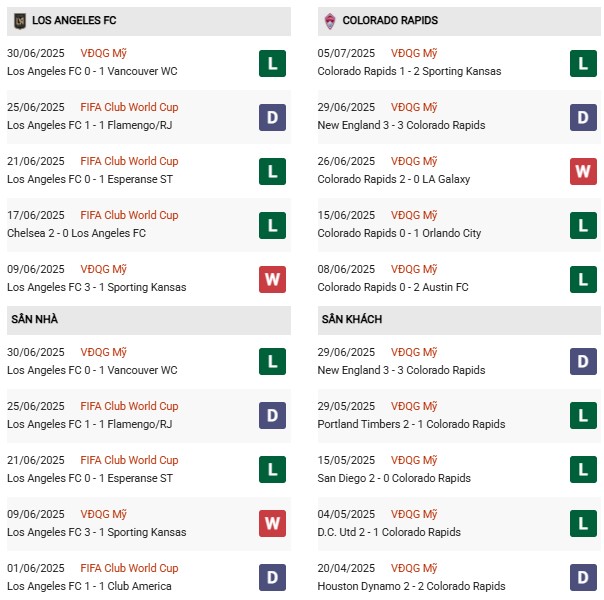The width and height of the screenshot is (604, 600).
Task: Click the L badge for Colorado Rapids 1 - 2 Sporting Kansas
Action: tap(583, 63)
